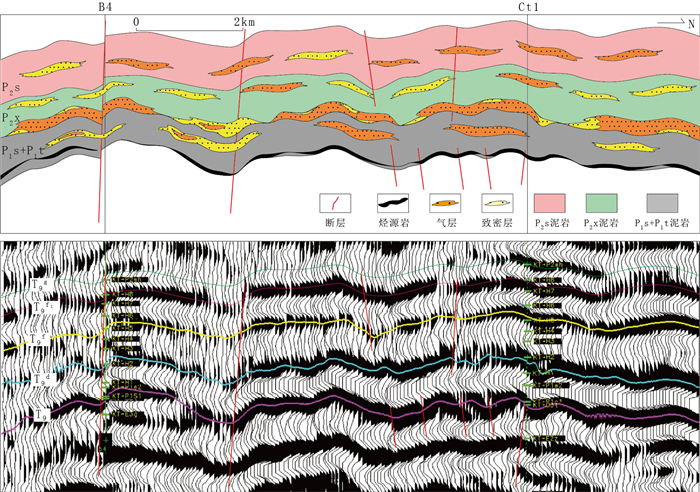This screenshot has width=700, height=492.
Task: Click the B4 well label
Action: click(105, 8)
